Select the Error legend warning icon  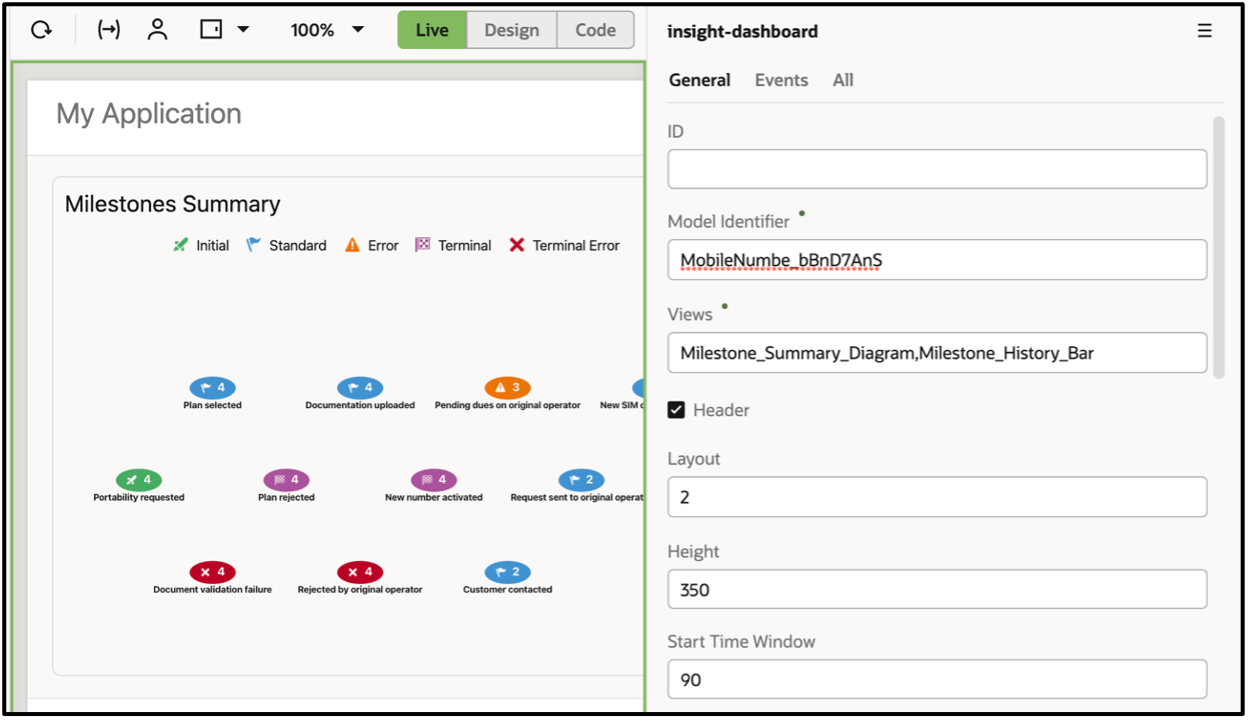tap(352, 244)
